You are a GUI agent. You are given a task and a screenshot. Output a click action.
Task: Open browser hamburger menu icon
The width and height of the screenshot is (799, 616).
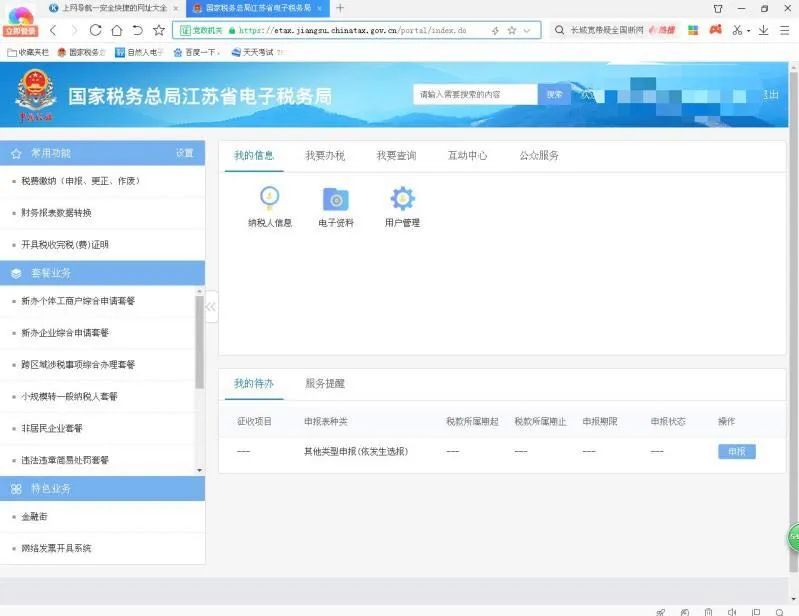[x=785, y=30]
